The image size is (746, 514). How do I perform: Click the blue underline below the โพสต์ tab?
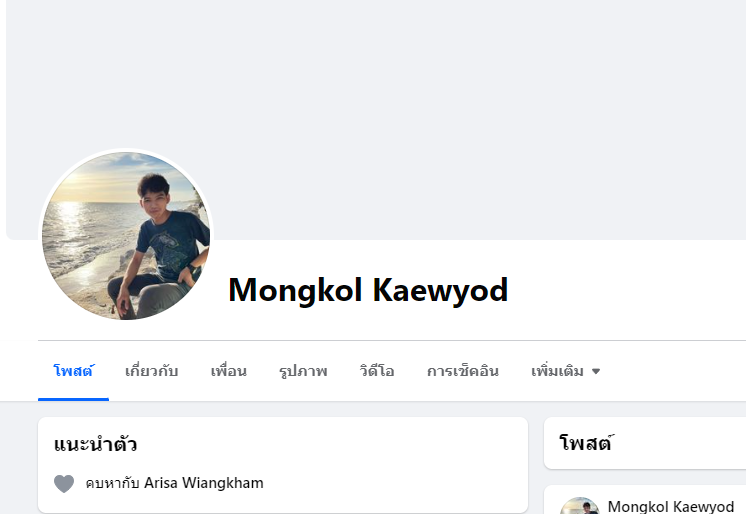coord(73,399)
